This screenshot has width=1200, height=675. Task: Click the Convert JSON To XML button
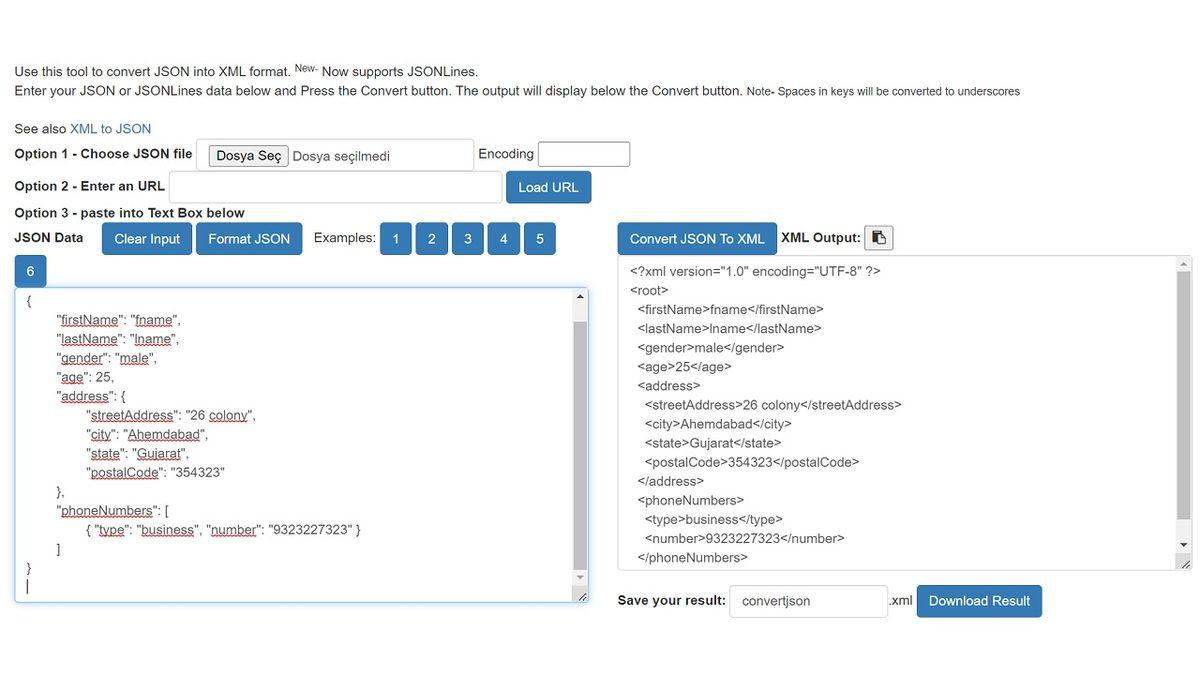click(697, 236)
